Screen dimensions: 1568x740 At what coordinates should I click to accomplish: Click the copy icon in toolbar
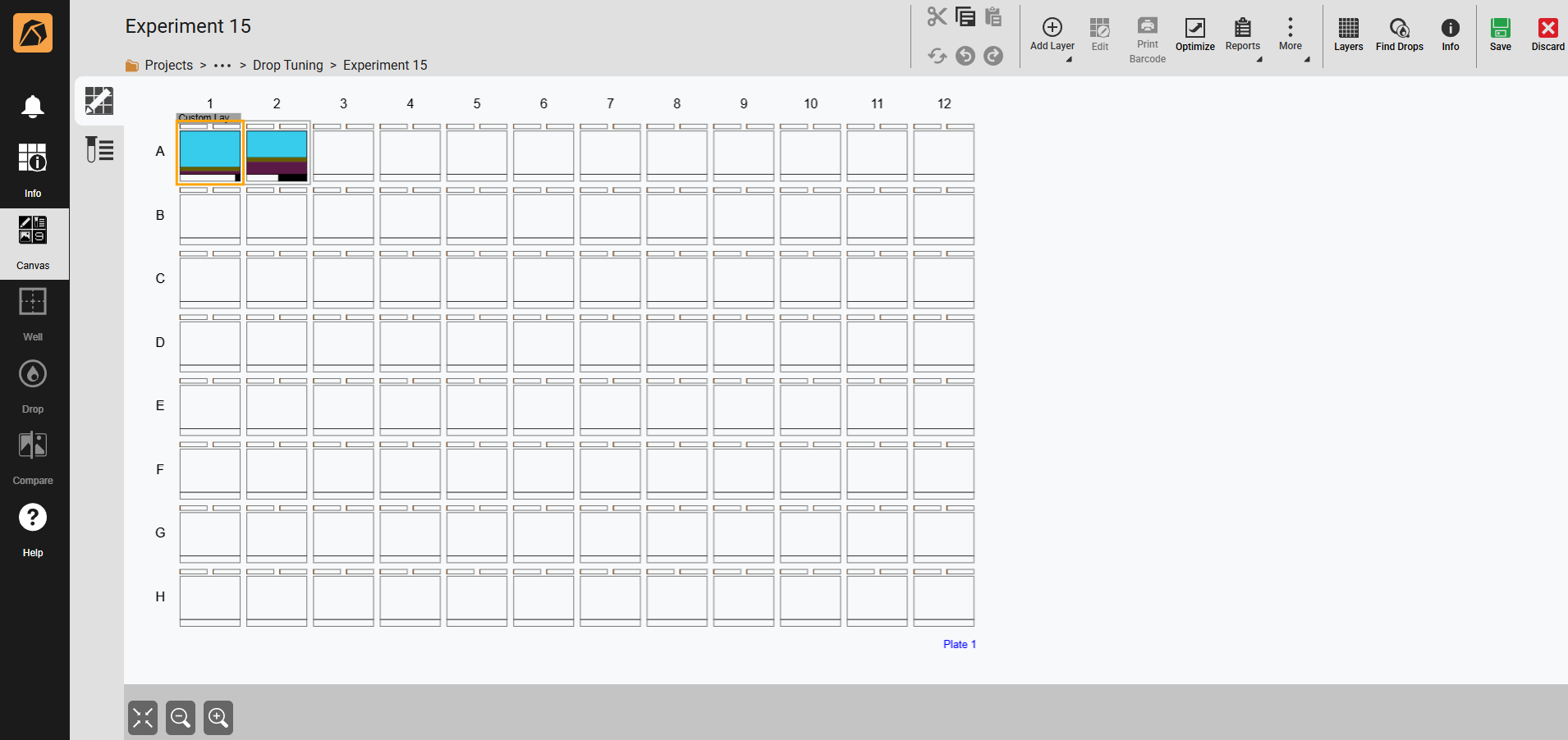[965, 16]
